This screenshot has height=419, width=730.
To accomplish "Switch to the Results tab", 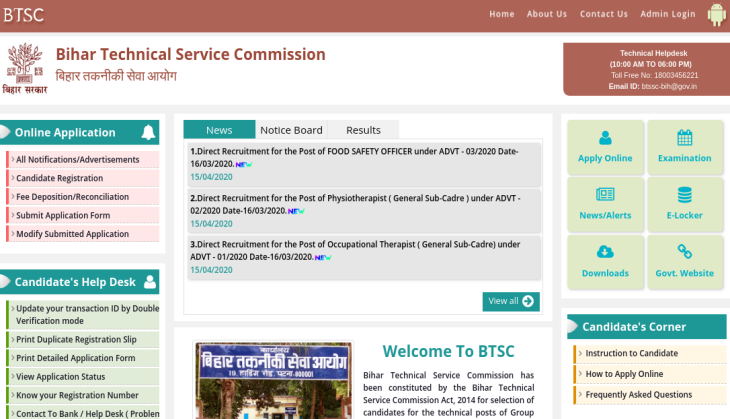I will pos(363,130).
